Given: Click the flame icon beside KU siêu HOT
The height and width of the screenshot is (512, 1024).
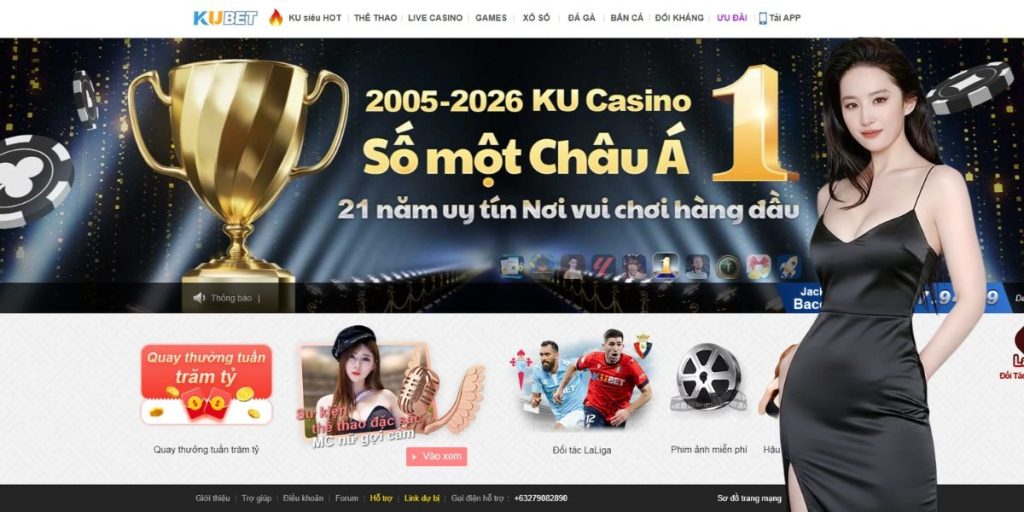Looking at the screenshot, I should pos(276,18).
